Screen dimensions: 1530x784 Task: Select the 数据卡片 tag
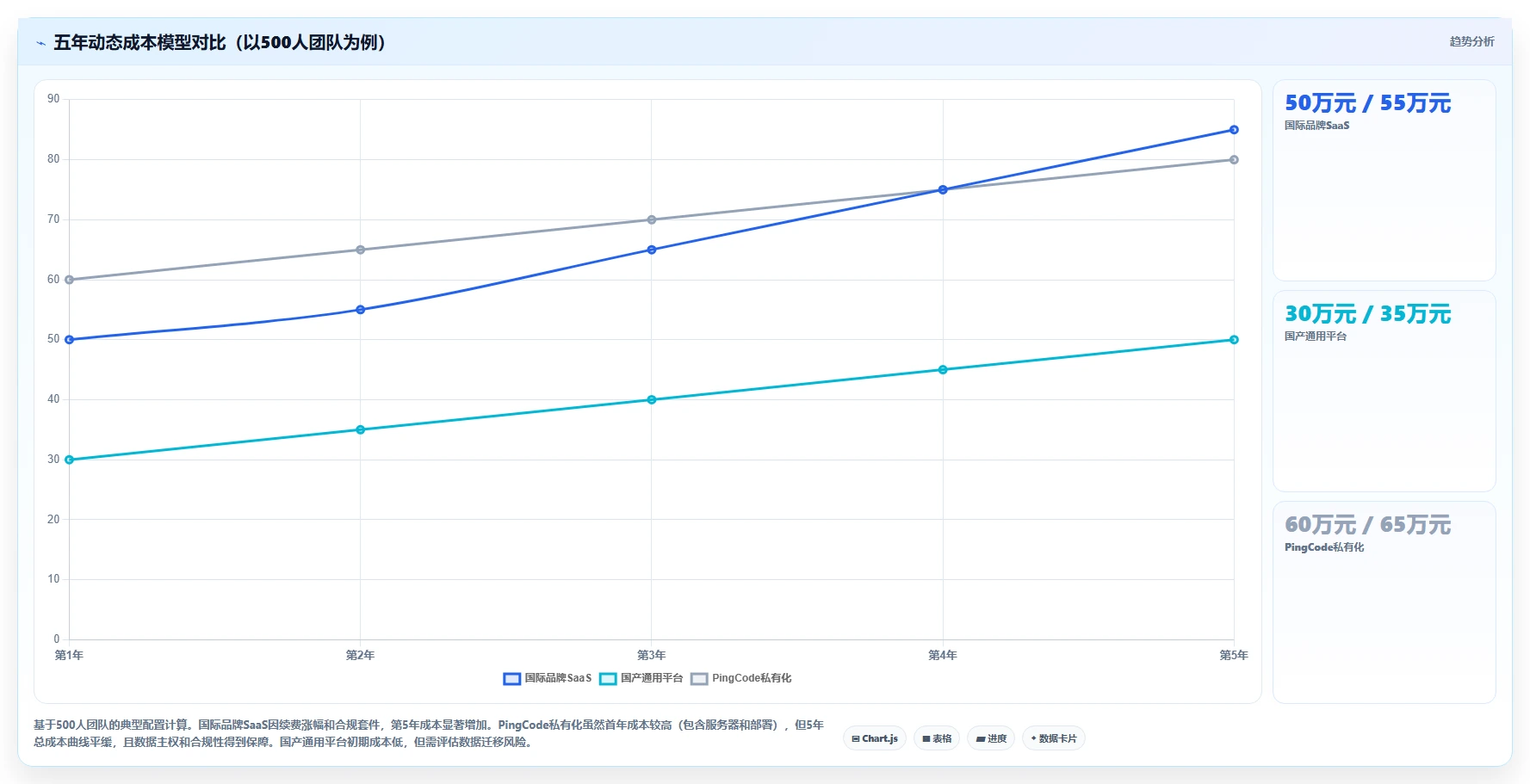click(x=1054, y=738)
